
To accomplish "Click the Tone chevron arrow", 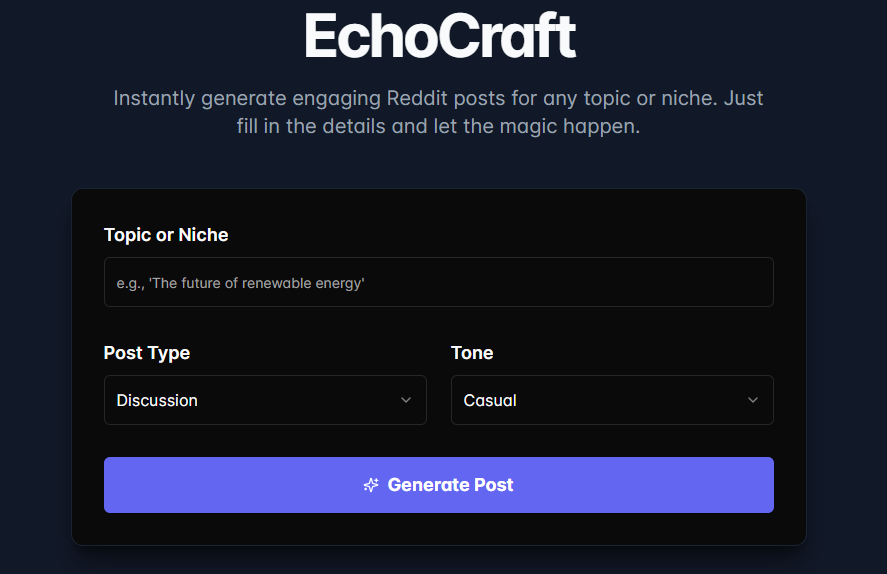I will (753, 400).
